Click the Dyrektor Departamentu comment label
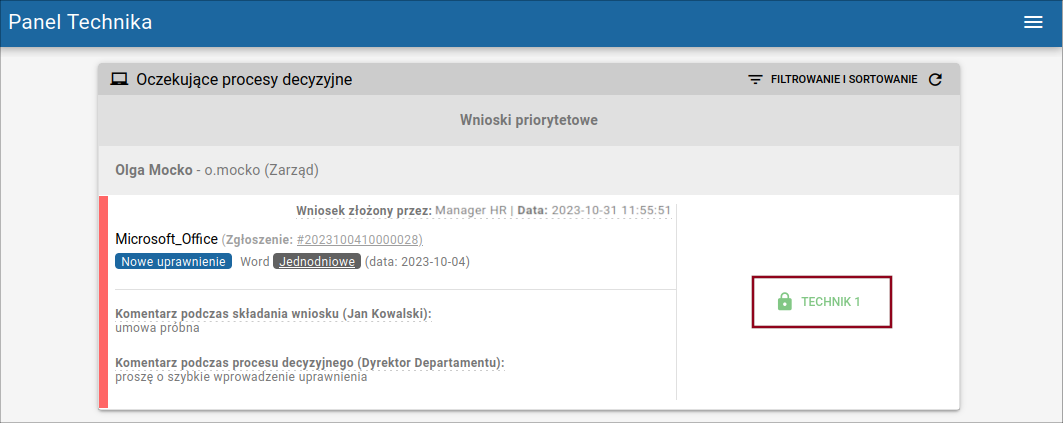 (x=310, y=363)
